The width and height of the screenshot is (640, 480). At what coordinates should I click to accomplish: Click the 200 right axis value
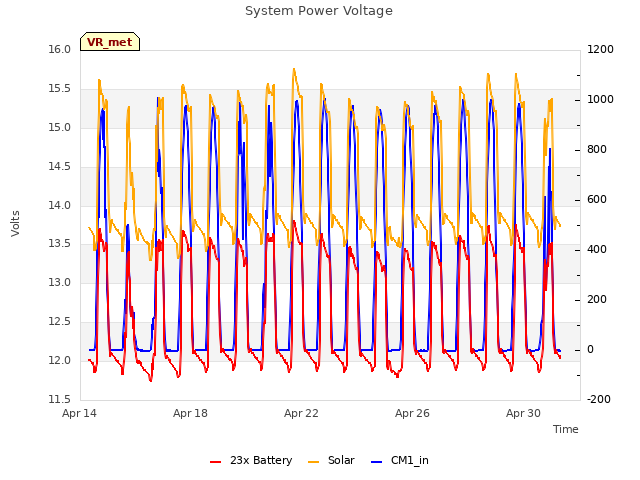(x=597, y=300)
